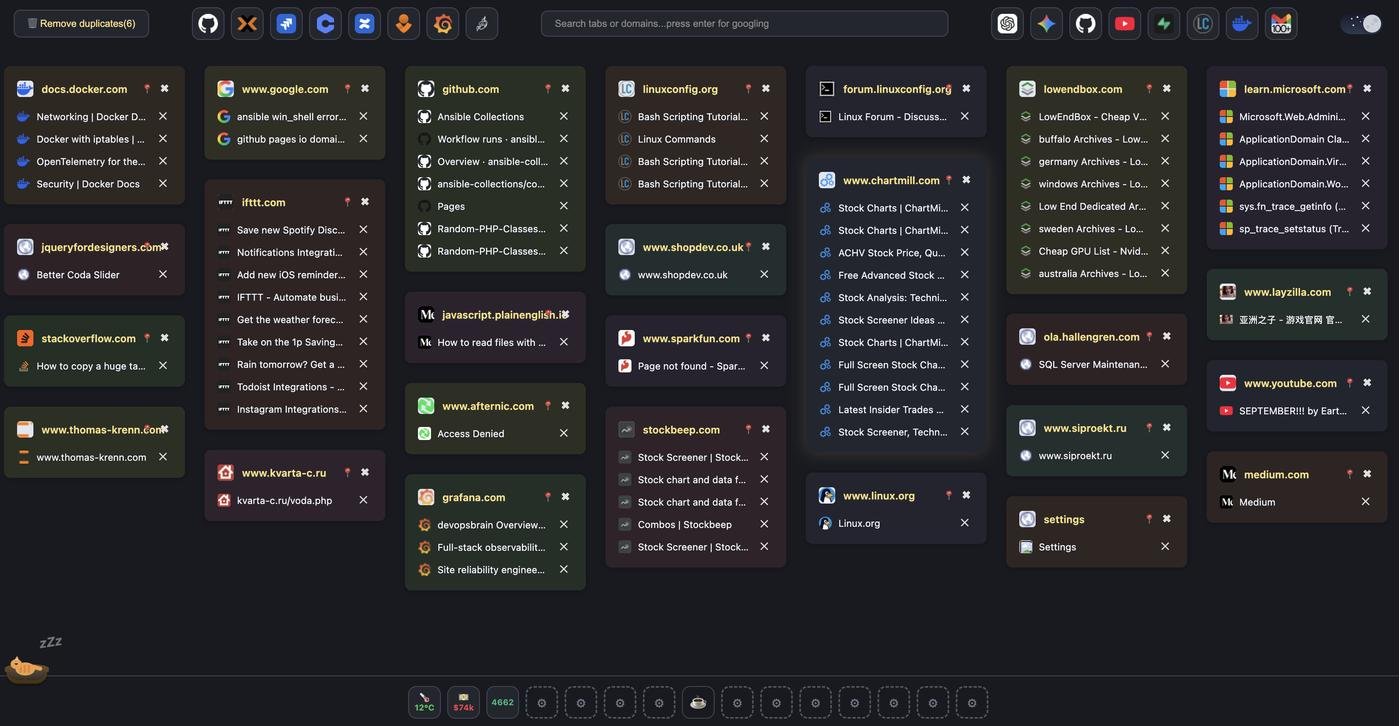Click the Grafana shortcut icon in toolbar
The height and width of the screenshot is (726, 1400).
[443, 23]
